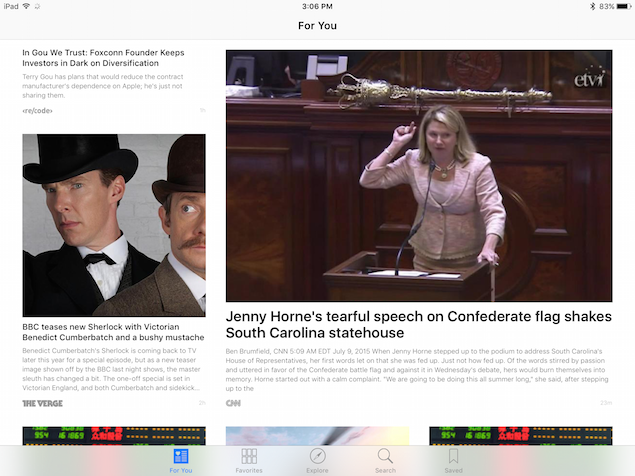Tap the 3:06 PM clock
635x476 pixels.
(317, 6)
